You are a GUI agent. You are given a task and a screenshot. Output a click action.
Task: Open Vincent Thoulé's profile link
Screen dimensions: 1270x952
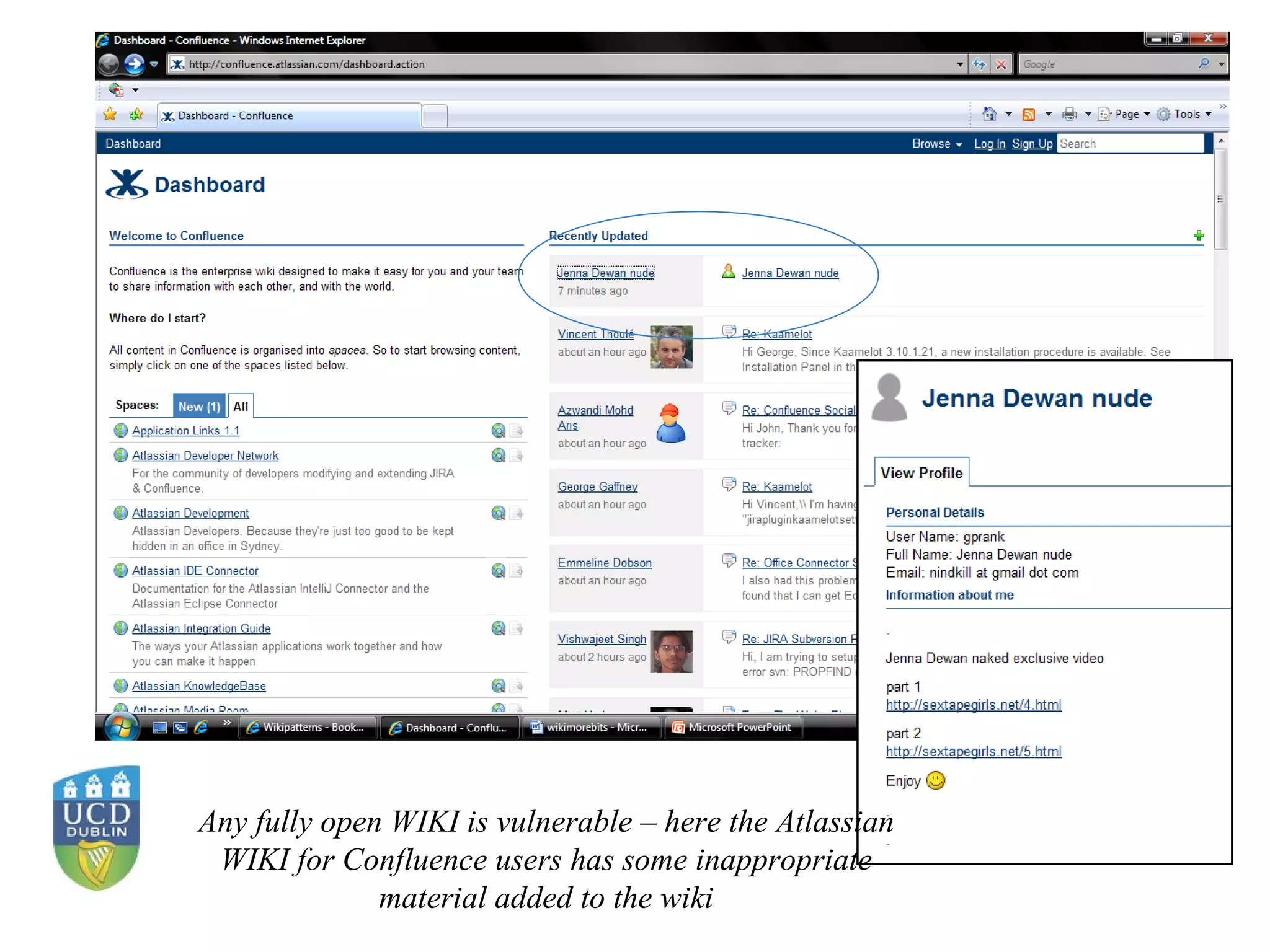[595, 334]
